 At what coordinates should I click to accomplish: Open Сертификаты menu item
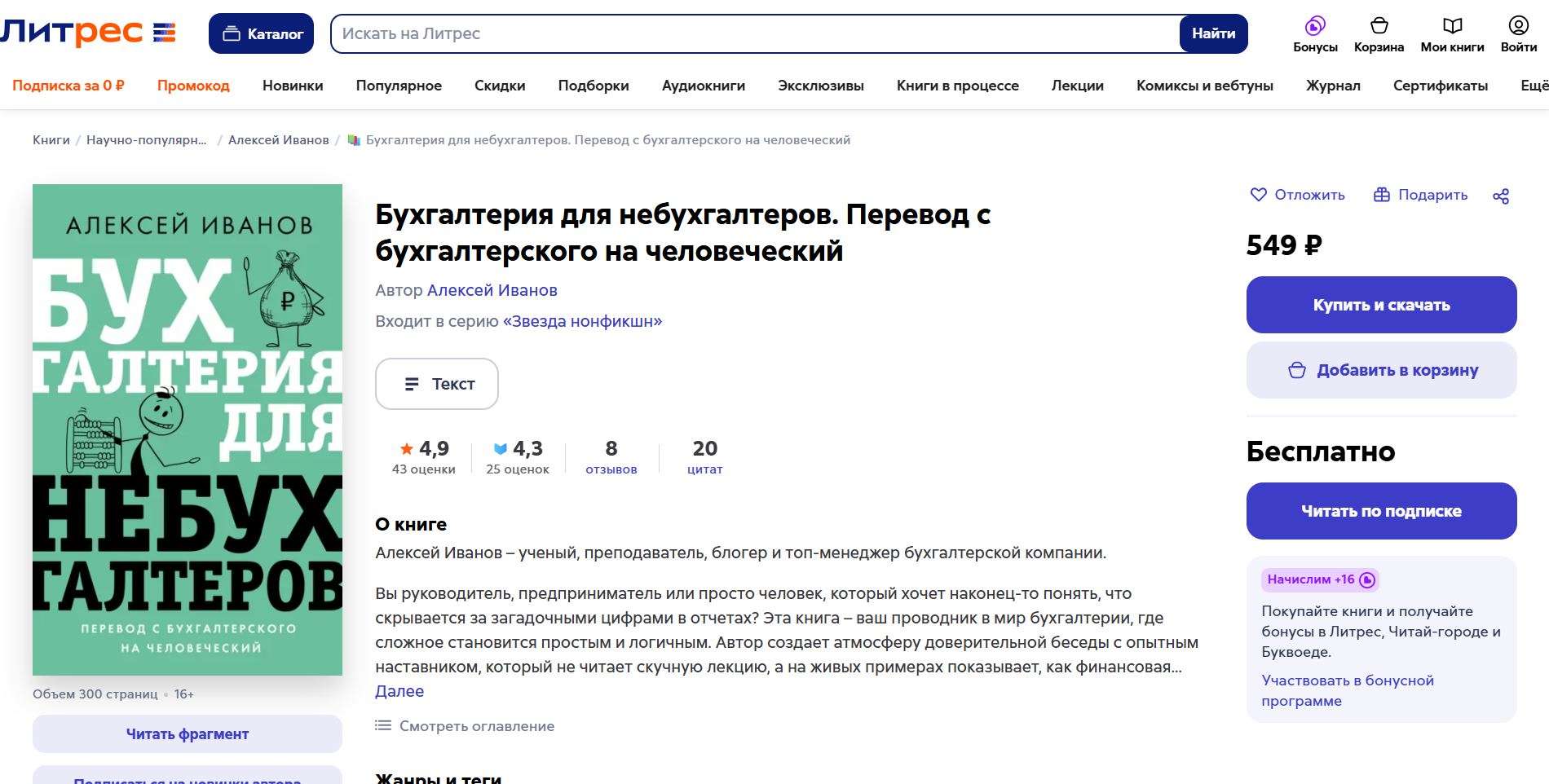coord(1441,86)
